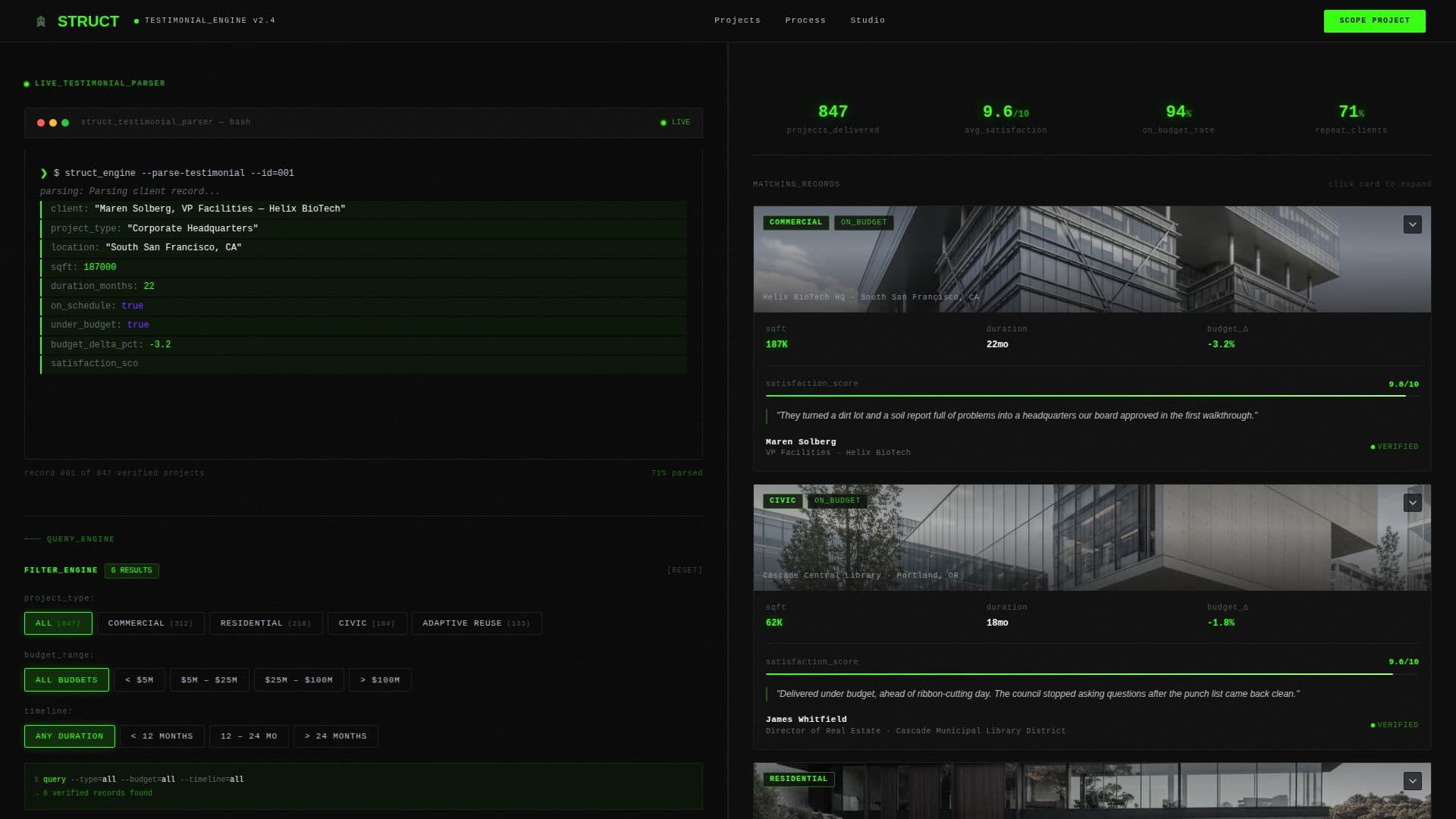Select the ANY DURATION timeline filter
1456x819 pixels.
click(70, 736)
